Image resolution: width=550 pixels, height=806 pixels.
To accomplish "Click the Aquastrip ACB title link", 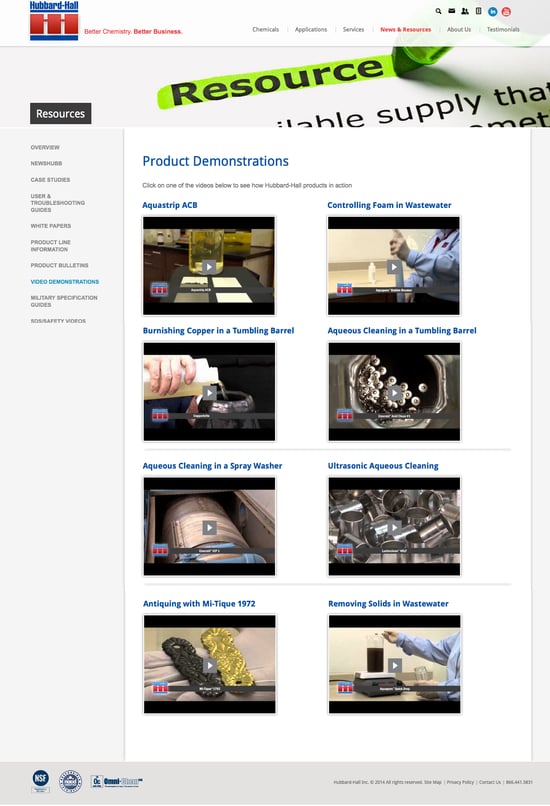I will coord(170,205).
